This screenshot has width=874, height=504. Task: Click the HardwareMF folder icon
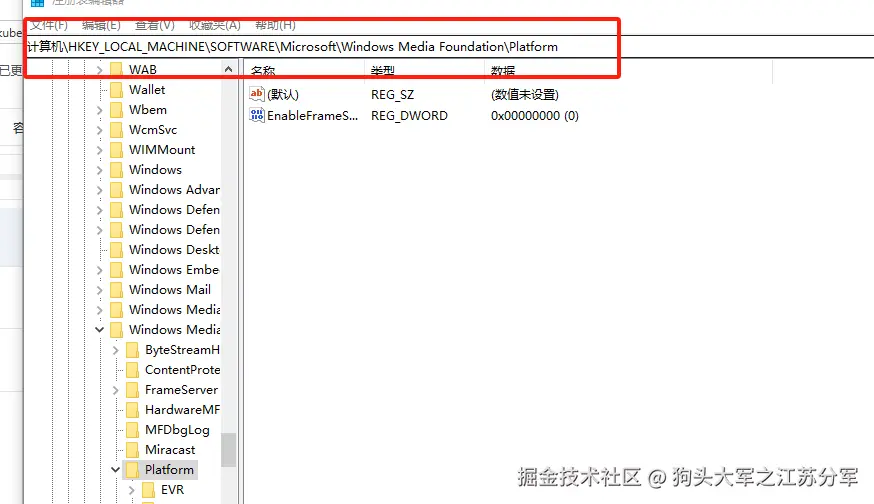132,410
